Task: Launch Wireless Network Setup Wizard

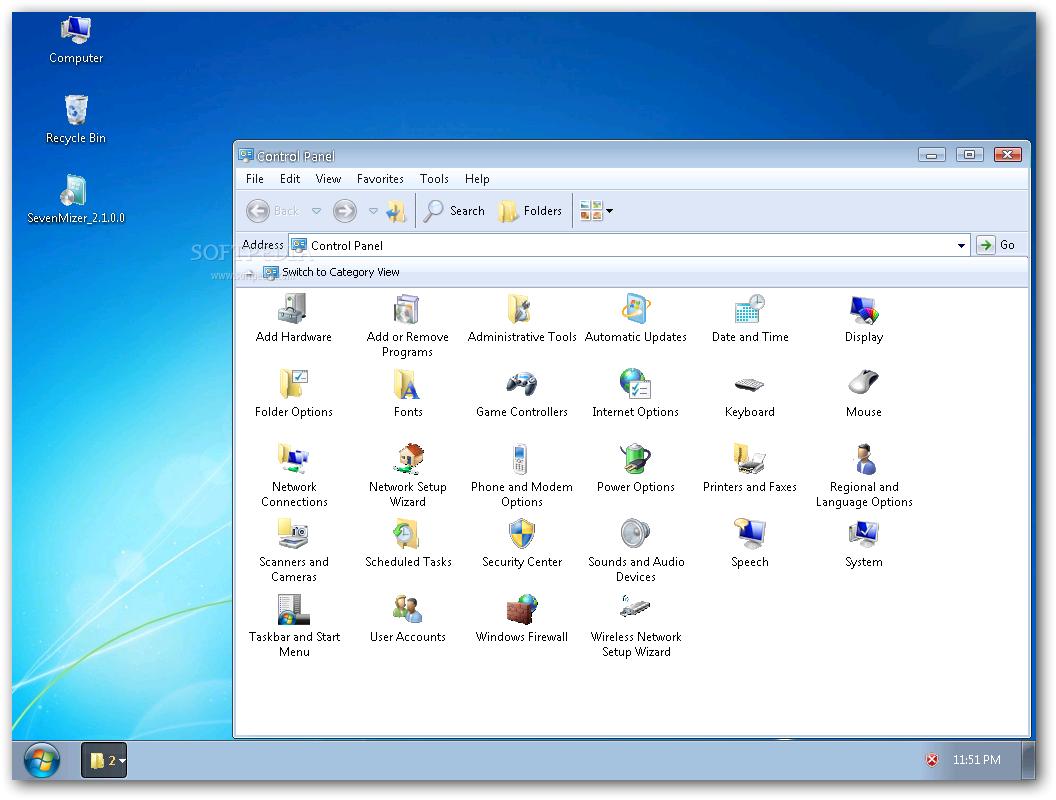Action: 636,626
